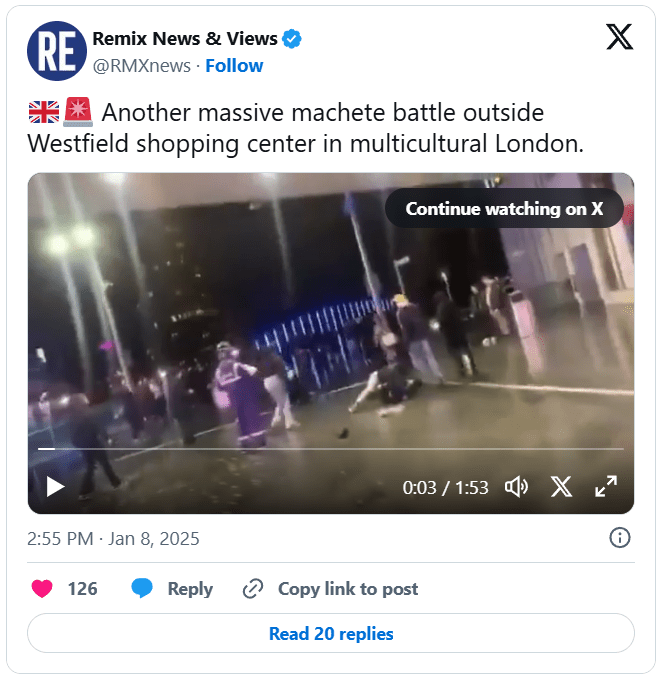Click the blue verified badge

coord(292,39)
